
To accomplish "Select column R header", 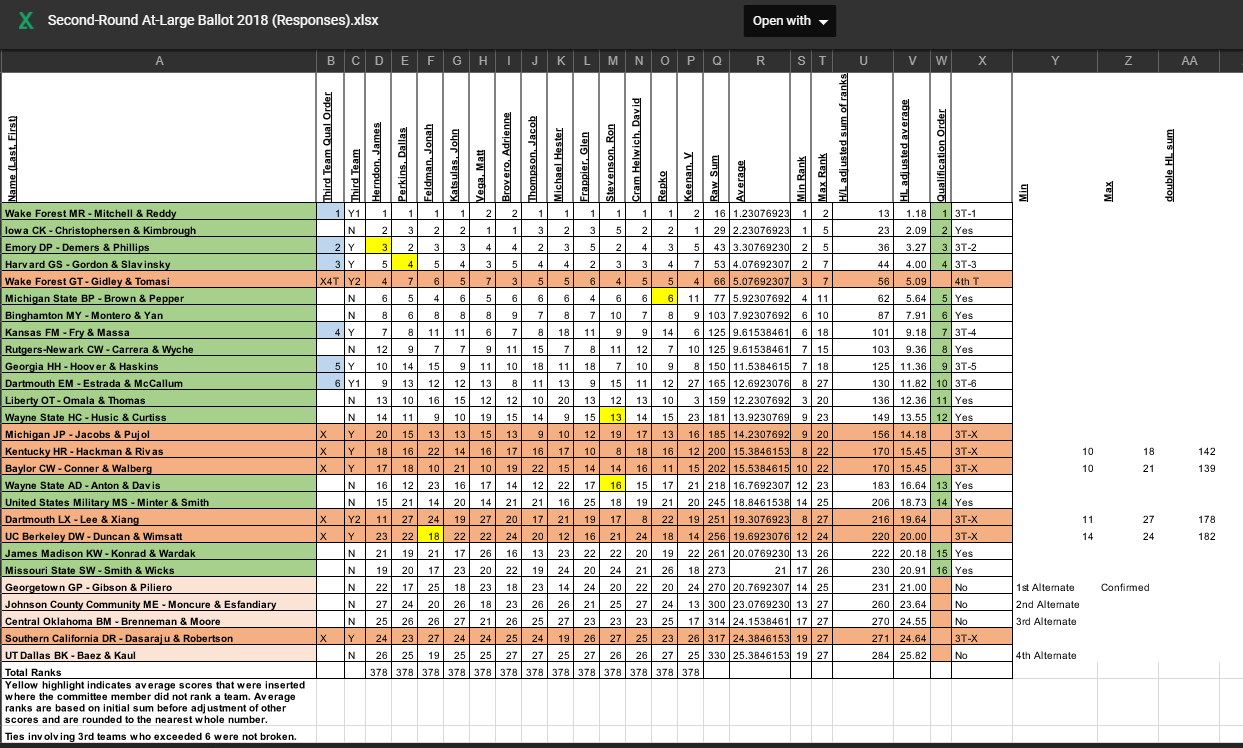I will point(760,61).
